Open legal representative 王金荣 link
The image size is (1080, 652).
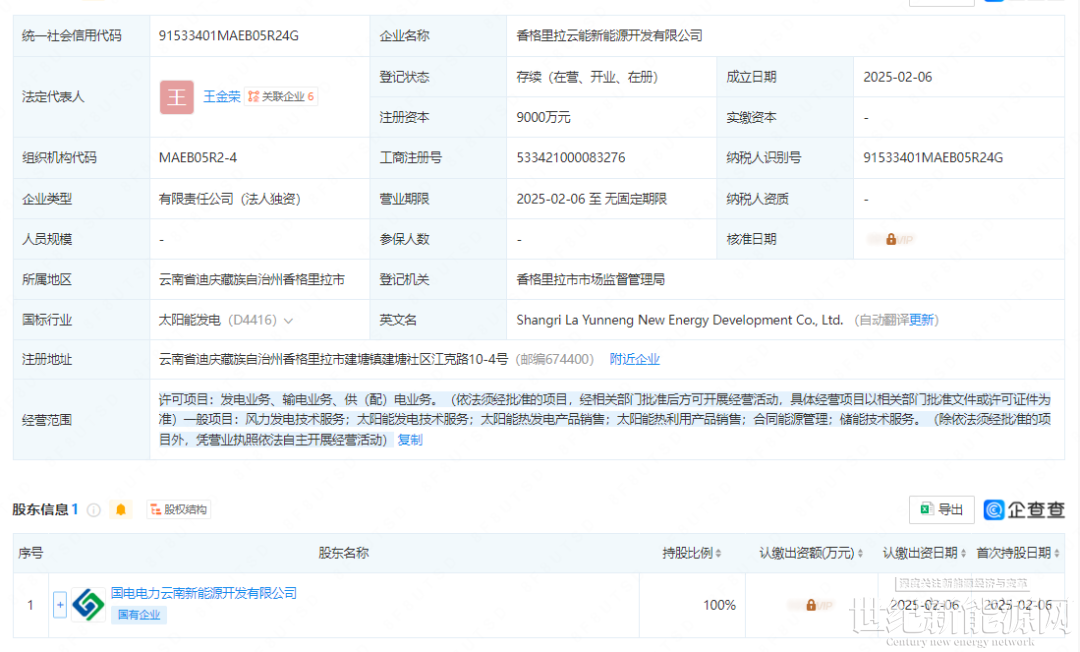tap(222, 96)
